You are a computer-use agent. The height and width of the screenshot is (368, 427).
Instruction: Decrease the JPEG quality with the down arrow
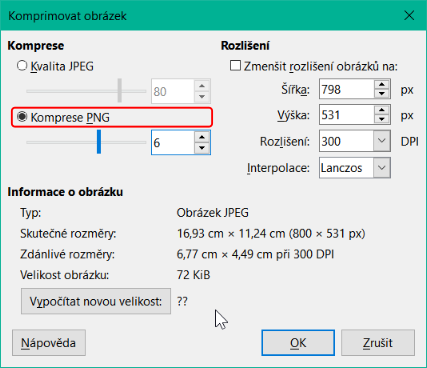point(202,97)
